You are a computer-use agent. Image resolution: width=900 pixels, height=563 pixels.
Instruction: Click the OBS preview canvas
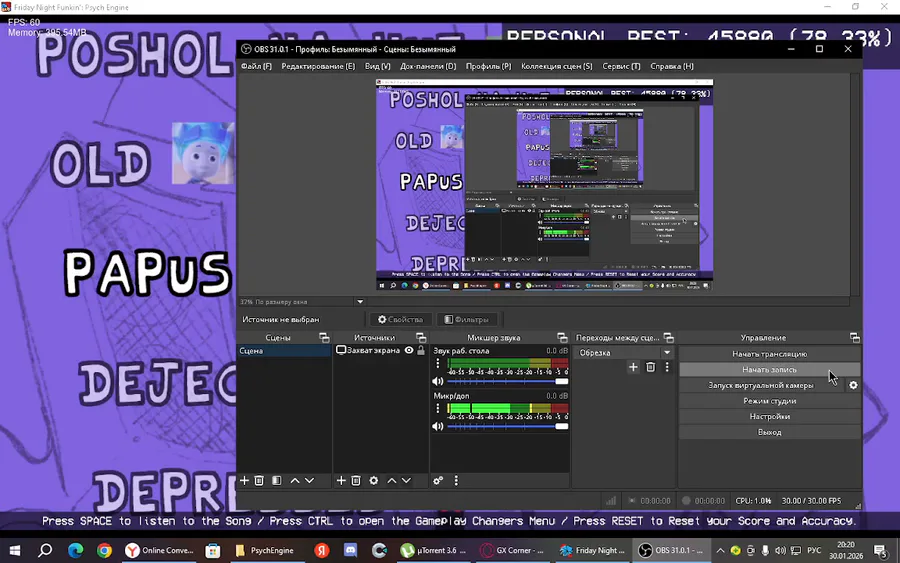pos(544,185)
